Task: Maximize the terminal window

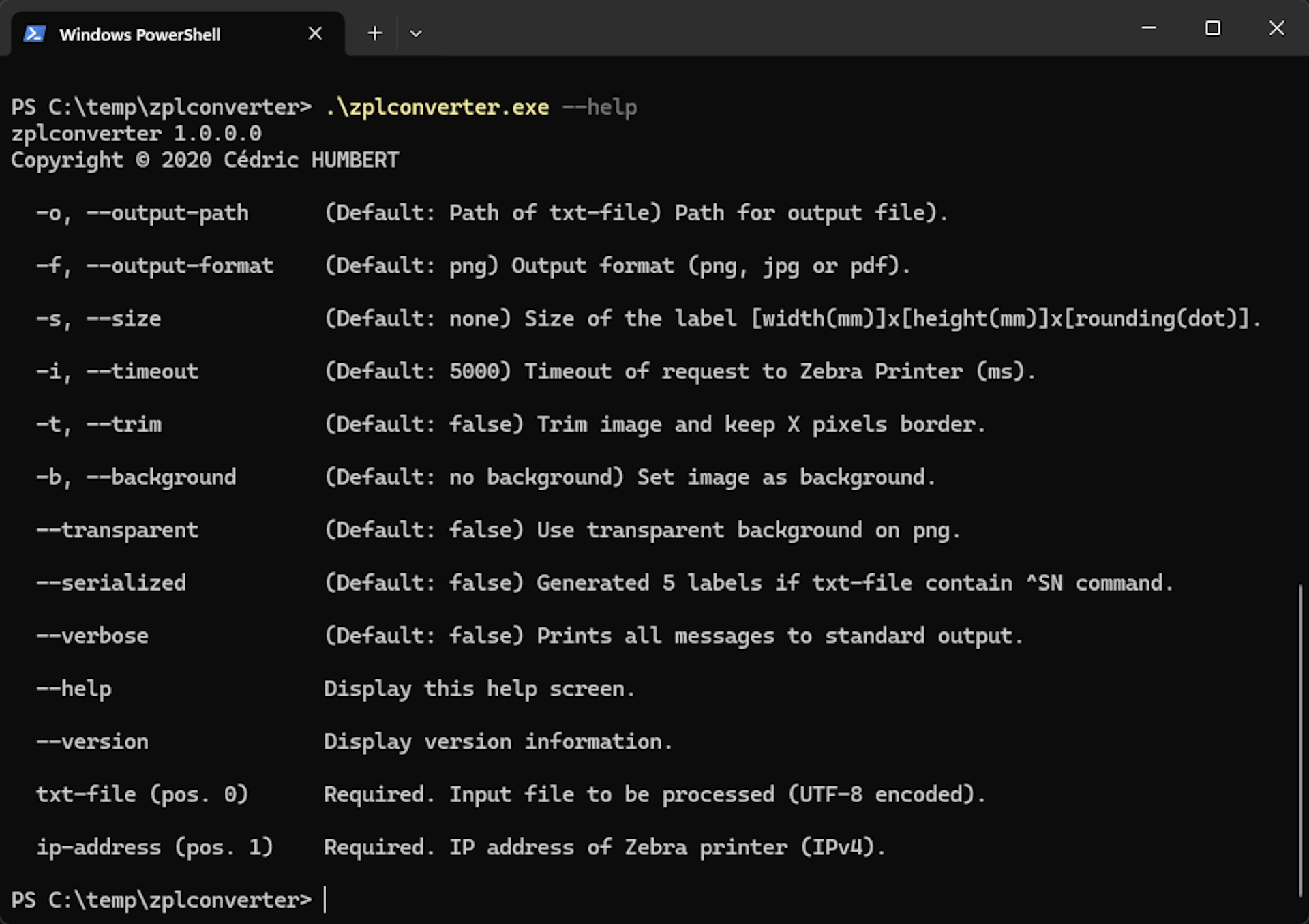Action: [x=1213, y=28]
